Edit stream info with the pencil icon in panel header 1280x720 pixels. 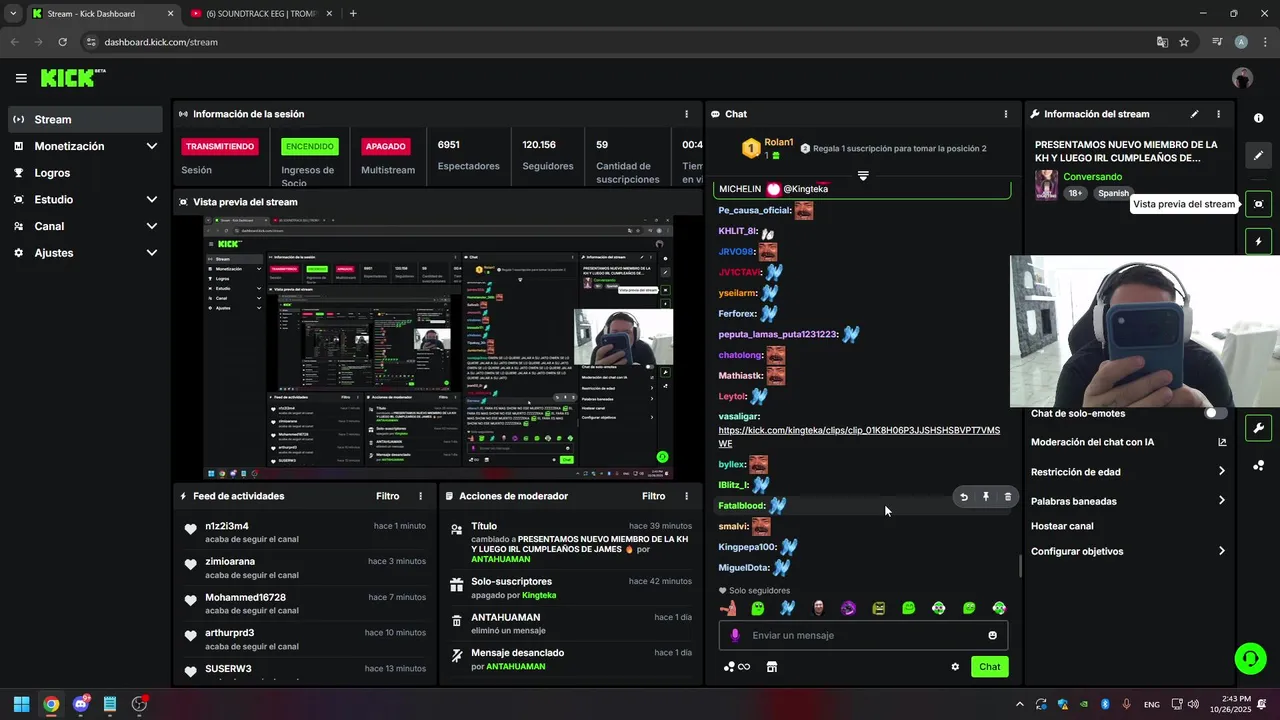1194,114
